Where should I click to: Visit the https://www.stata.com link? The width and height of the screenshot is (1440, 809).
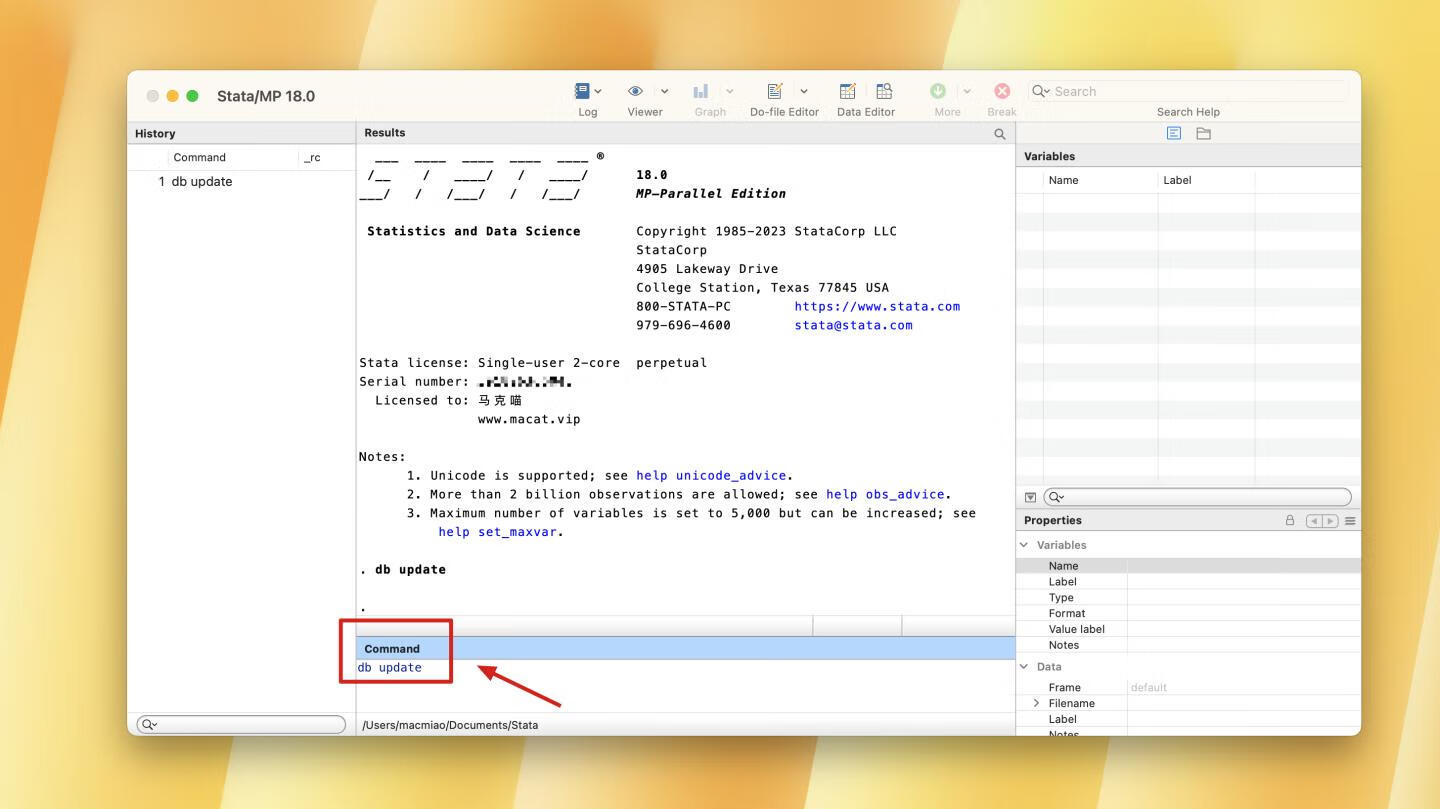point(876,307)
